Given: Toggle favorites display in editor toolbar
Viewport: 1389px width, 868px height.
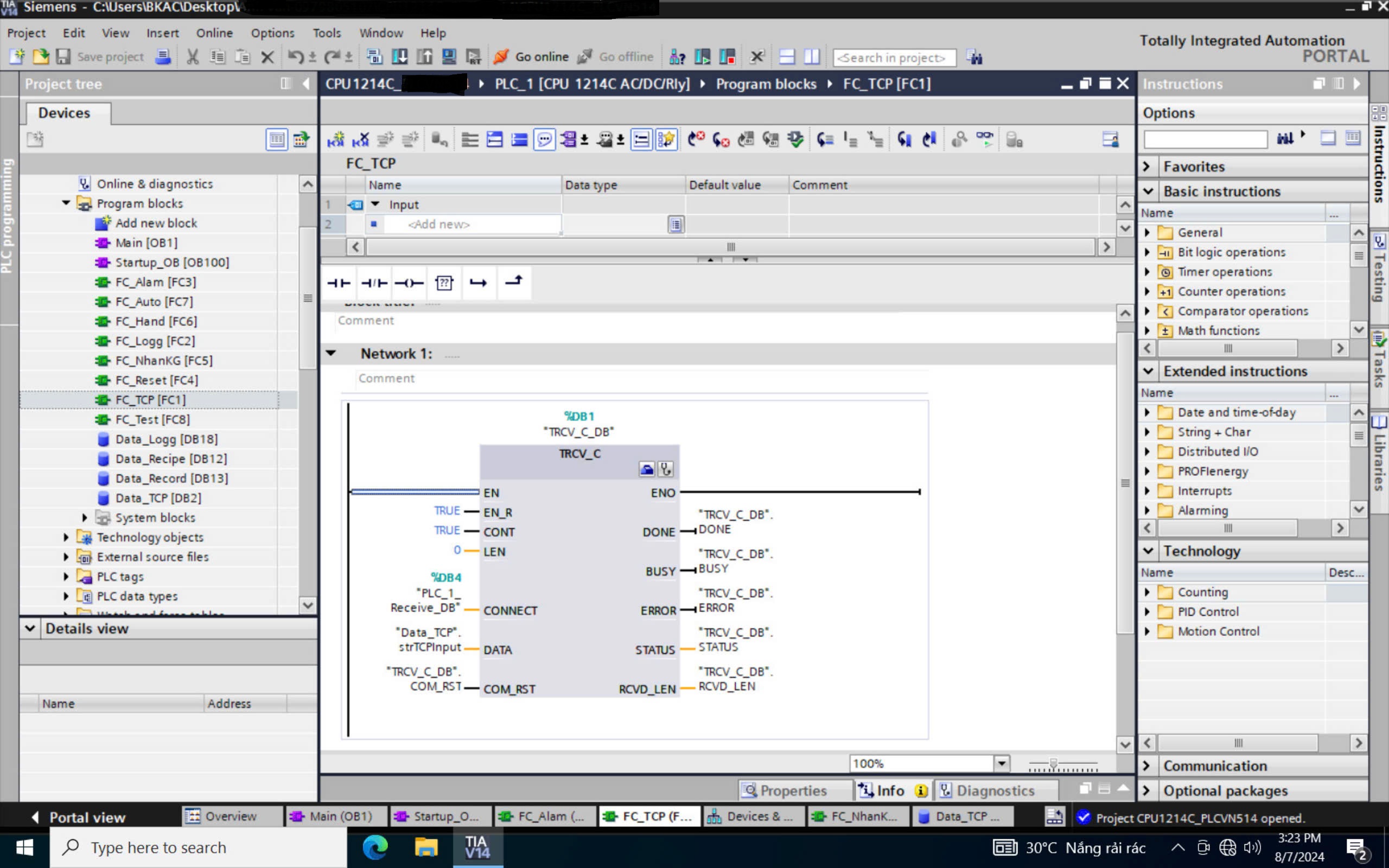Looking at the screenshot, I should tap(666, 139).
